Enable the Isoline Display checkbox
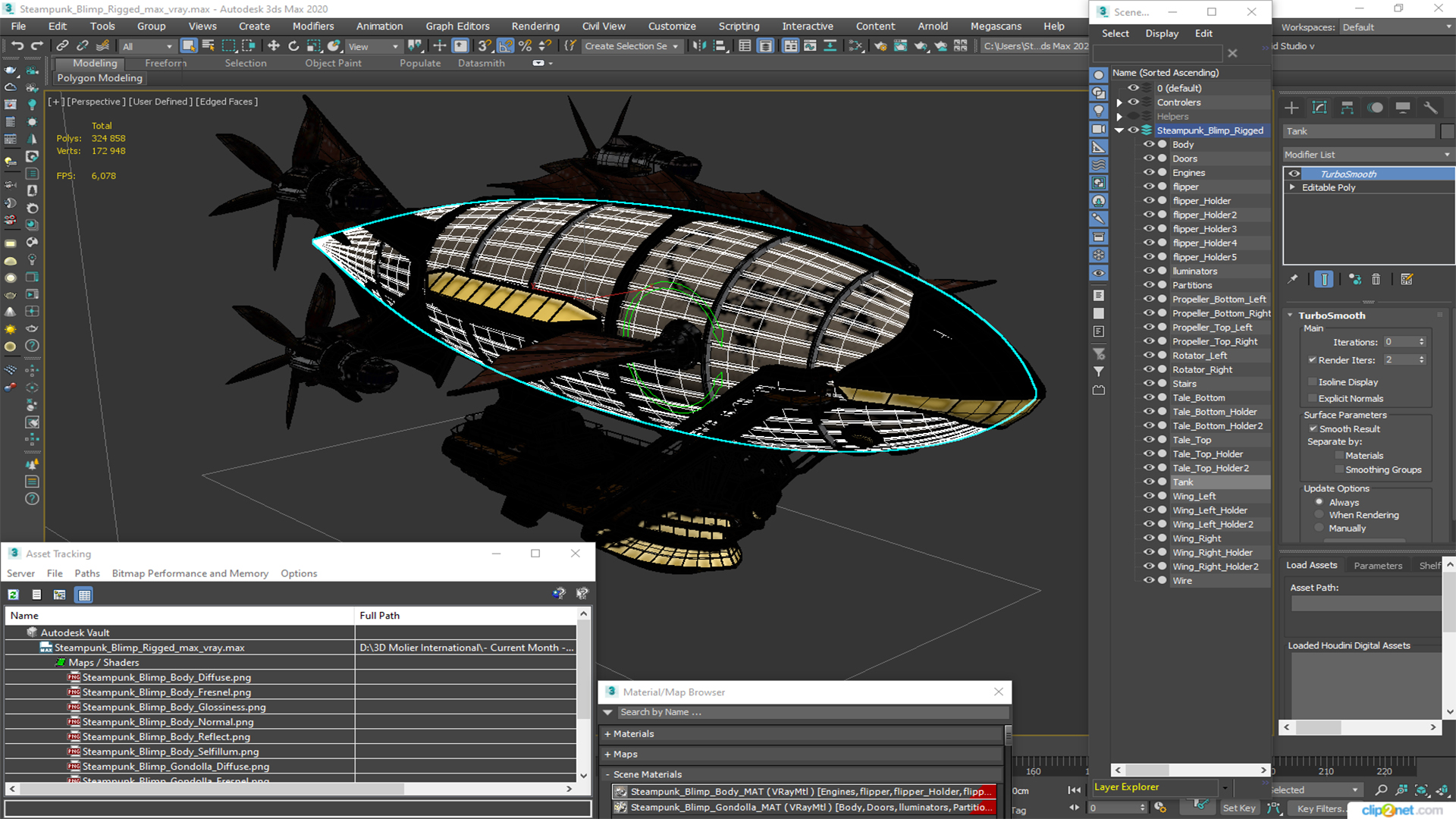The width and height of the screenshot is (1456, 819). coord(1312,381)
